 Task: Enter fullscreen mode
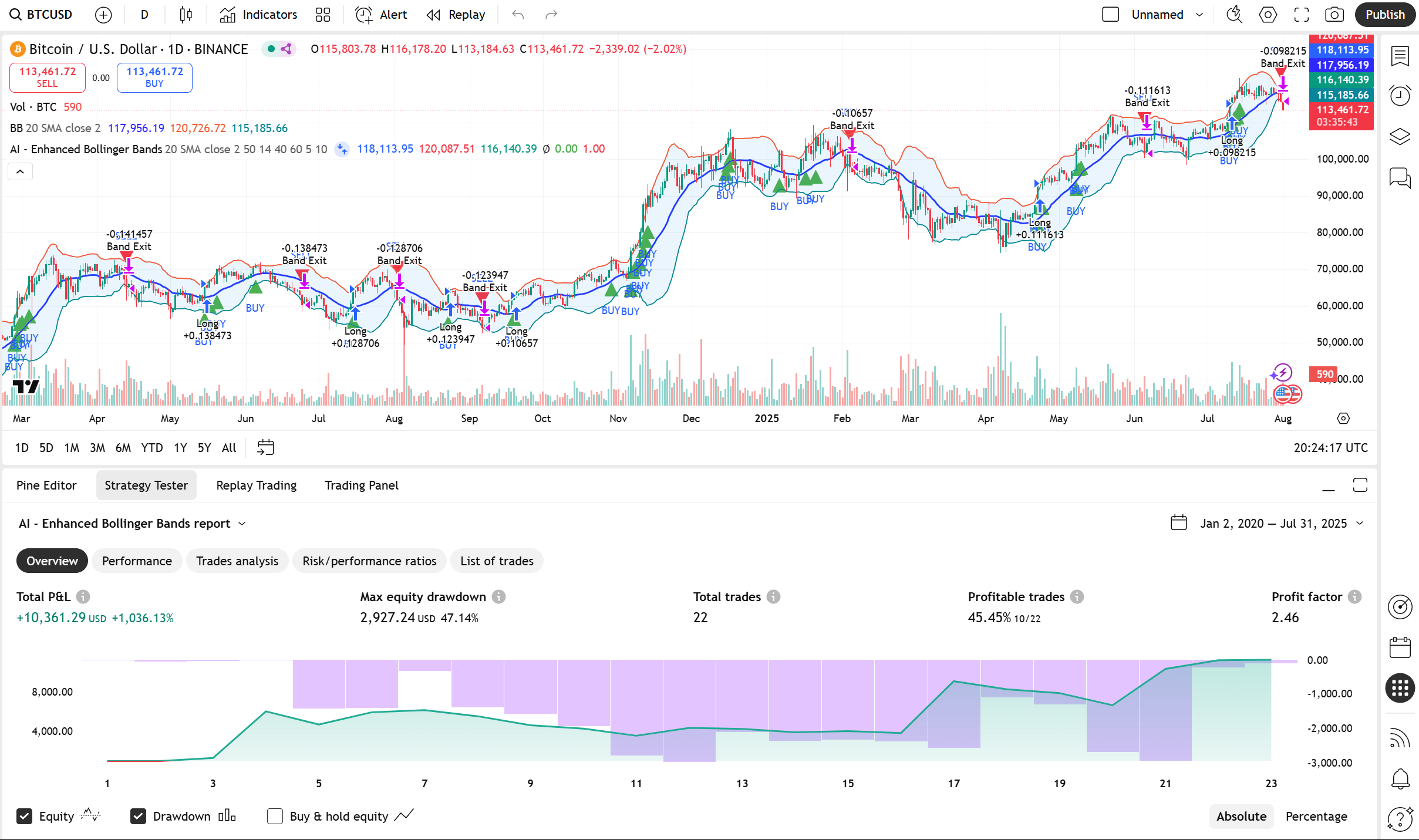click(x=1302, y=15)
